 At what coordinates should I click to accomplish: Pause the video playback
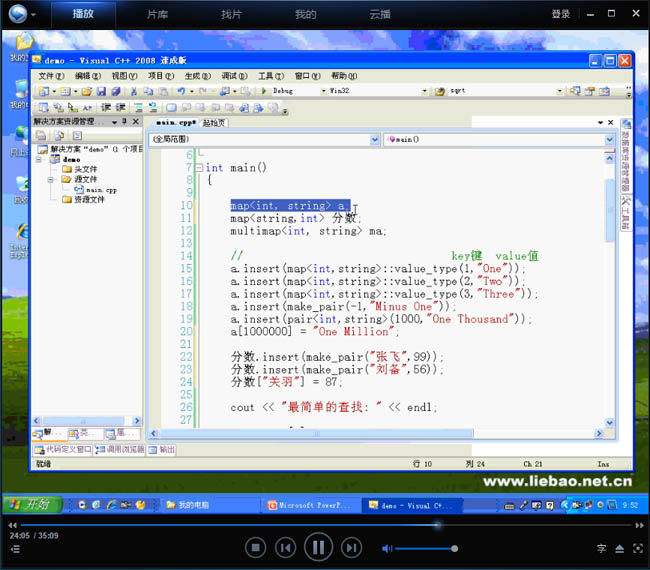[x=318, y=547]
